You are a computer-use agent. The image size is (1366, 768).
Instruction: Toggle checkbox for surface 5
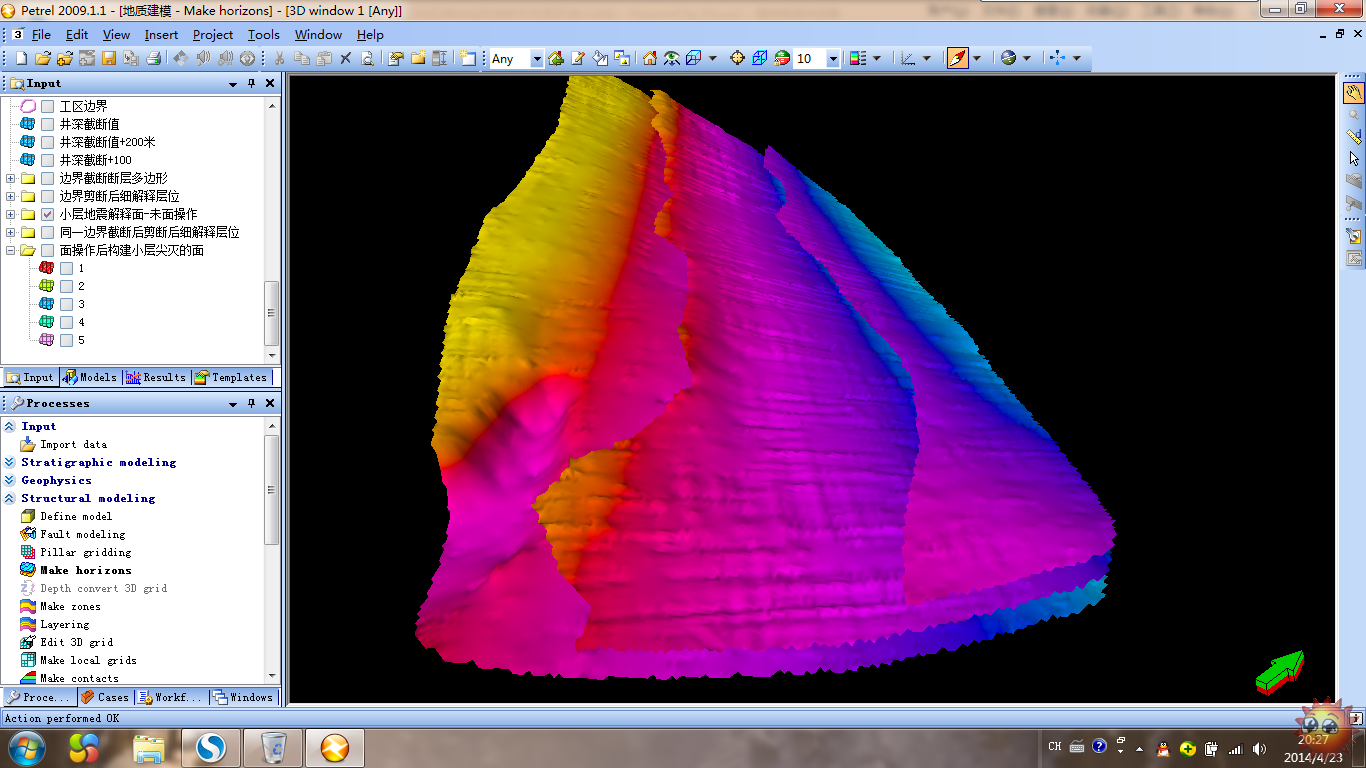[x=66, y=340]
